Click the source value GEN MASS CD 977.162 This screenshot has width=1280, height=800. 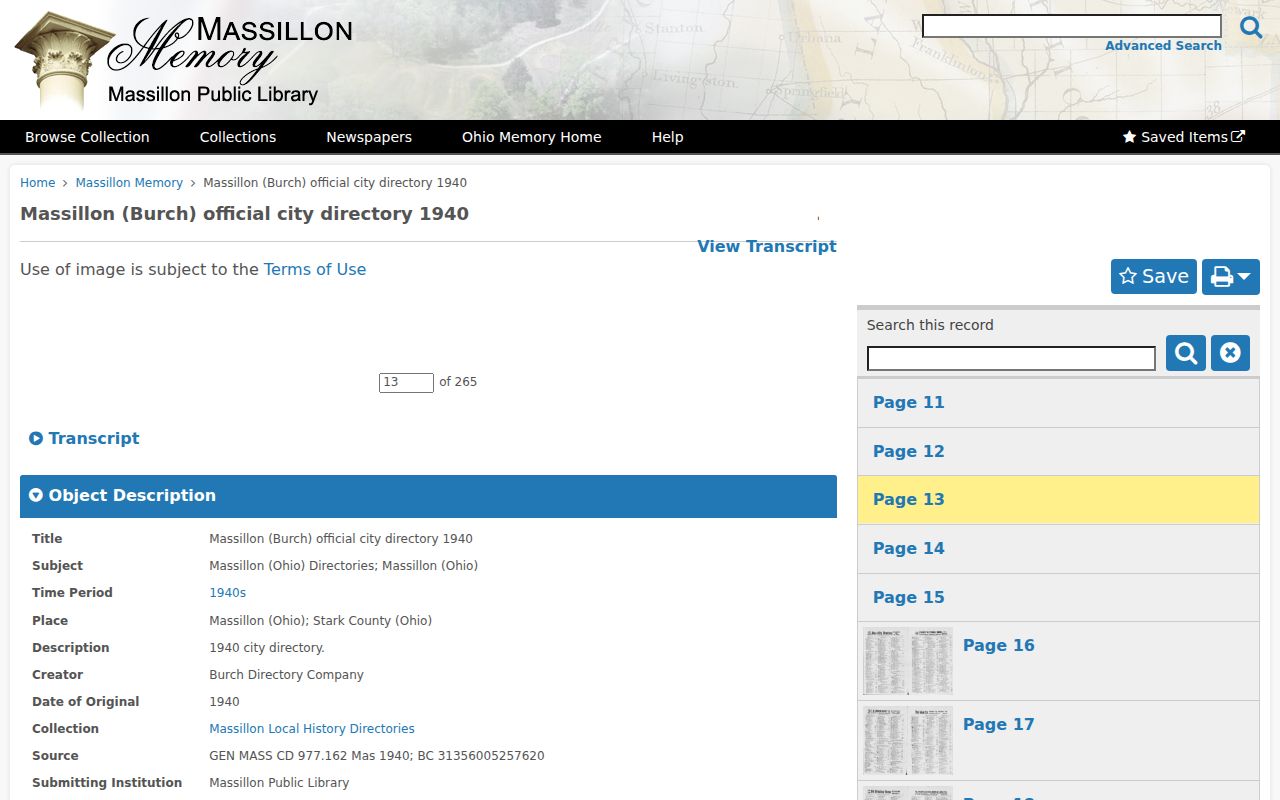pos(377,756)
